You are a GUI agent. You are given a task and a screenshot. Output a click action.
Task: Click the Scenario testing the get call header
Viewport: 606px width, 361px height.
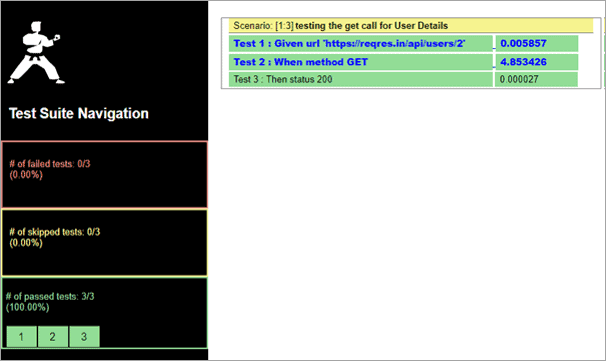(411, 26)
